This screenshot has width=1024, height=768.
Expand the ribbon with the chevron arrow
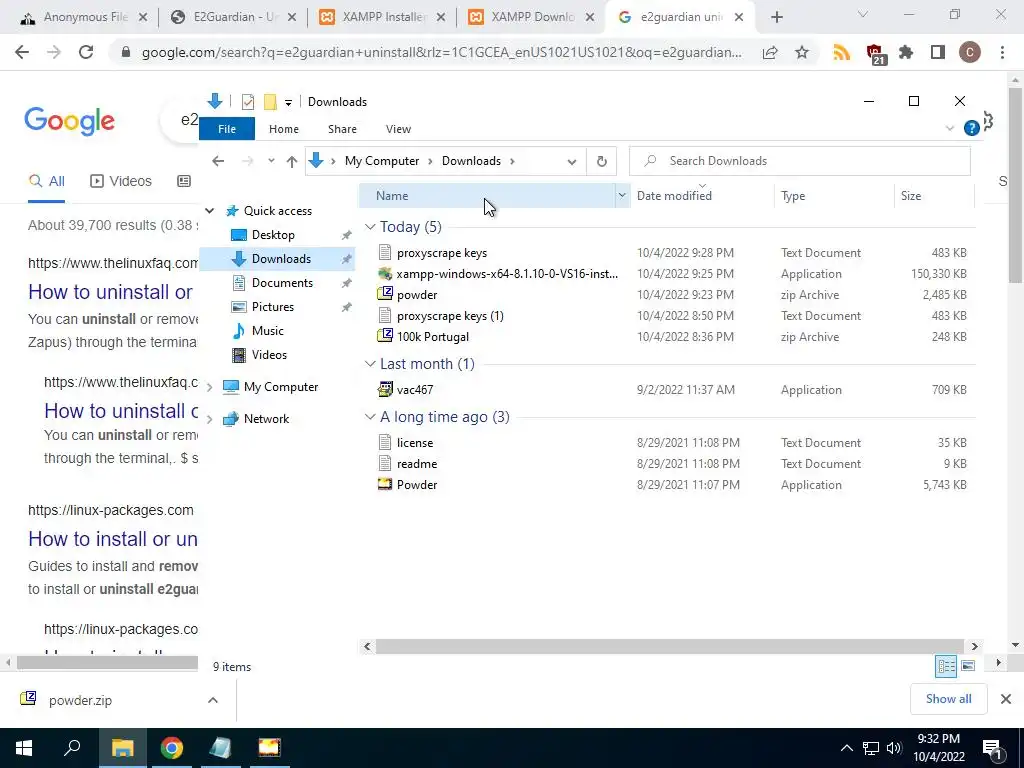pyautogui.click(x=950, y=128)
